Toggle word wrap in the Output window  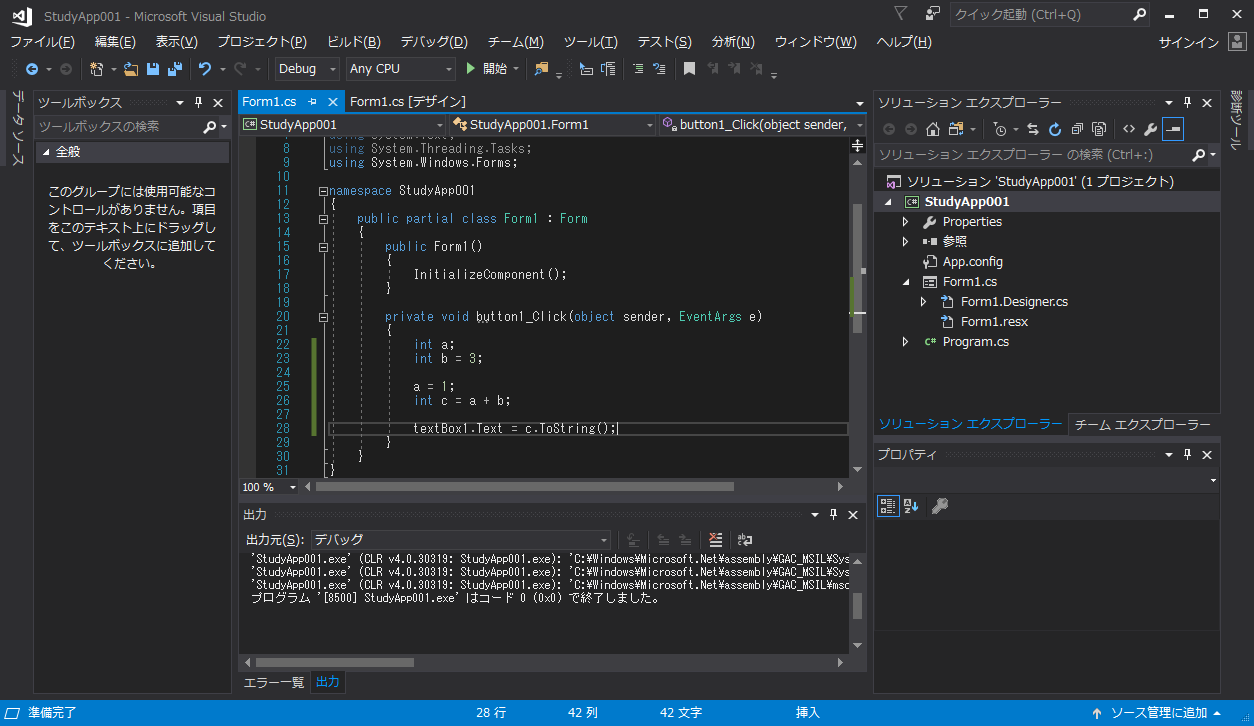click(745, 539)
